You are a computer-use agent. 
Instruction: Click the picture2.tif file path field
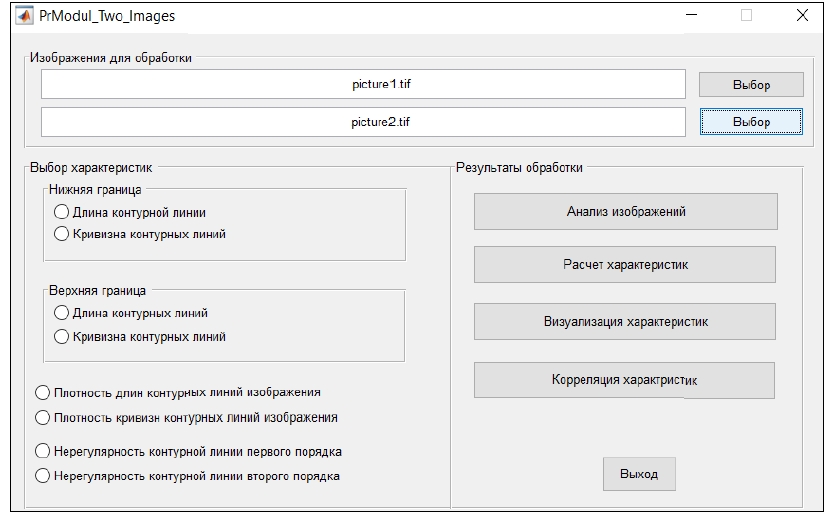363,122
